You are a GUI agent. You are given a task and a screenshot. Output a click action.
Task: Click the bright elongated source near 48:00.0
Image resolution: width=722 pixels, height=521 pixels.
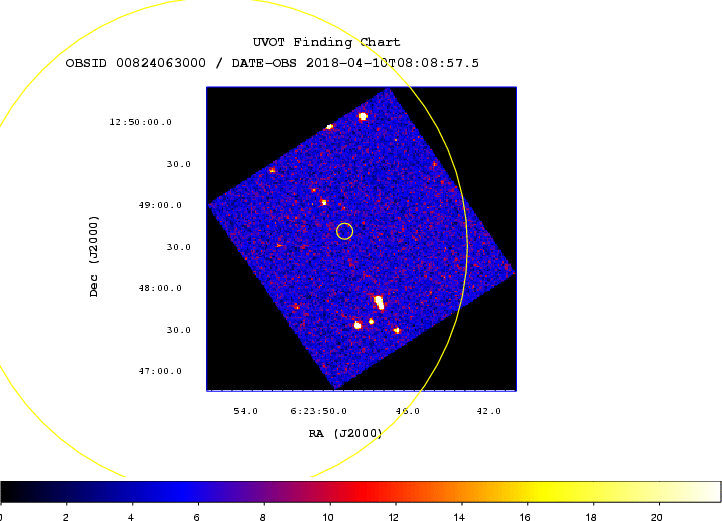point(379,303)
